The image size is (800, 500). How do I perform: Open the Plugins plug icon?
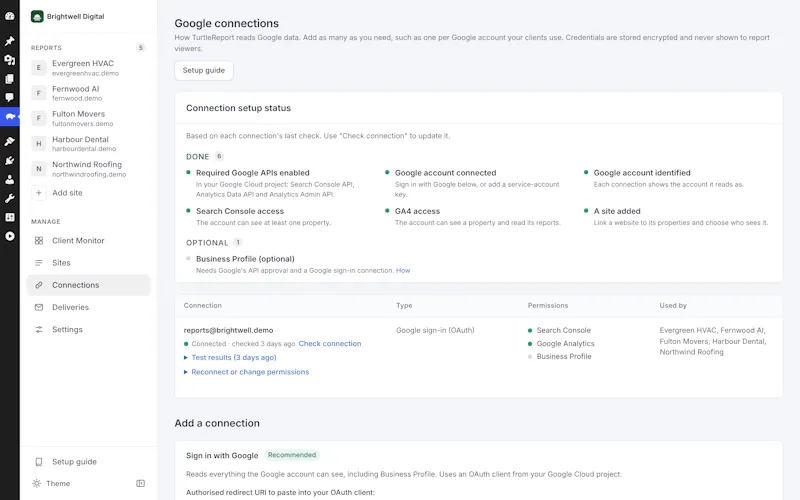pos(10,161)
